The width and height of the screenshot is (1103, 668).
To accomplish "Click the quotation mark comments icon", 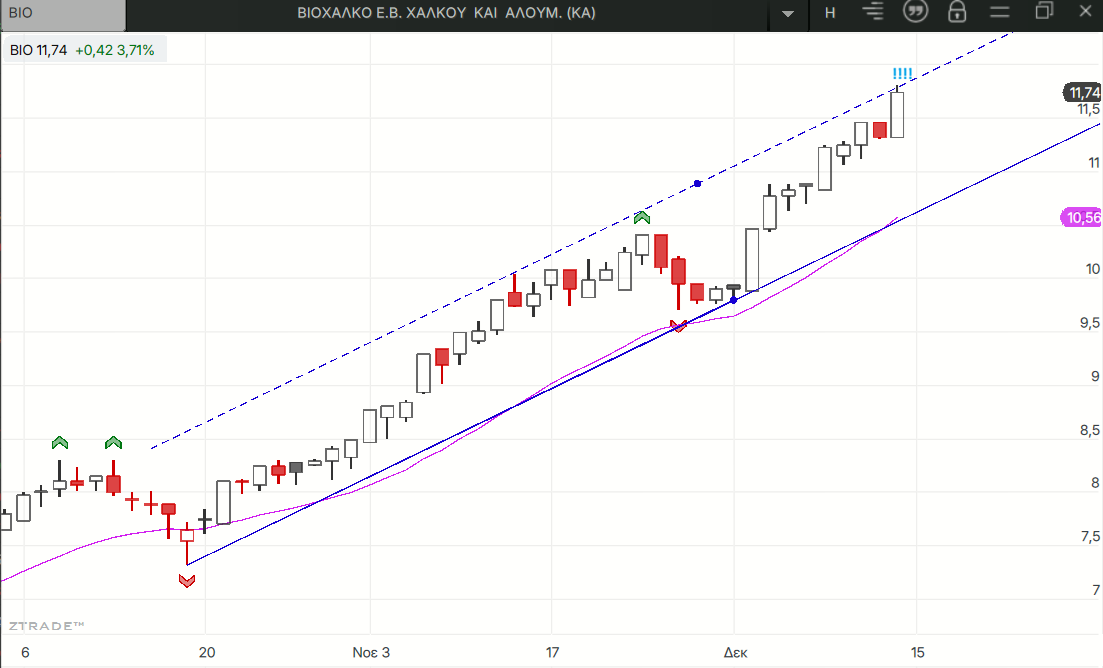I will 914,12.
